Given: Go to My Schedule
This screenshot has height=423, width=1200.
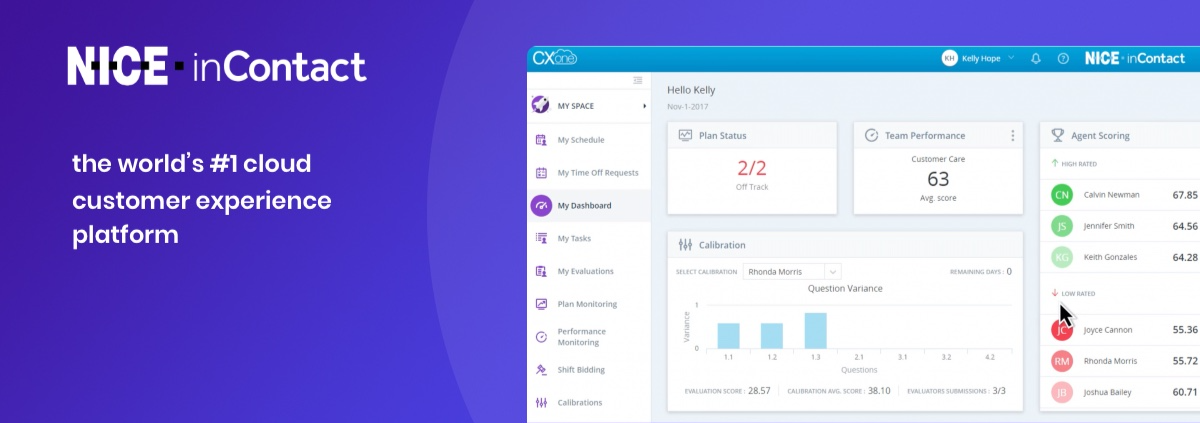Looking at the screenshot, I should pyautogui.click(x=581, y=140).
